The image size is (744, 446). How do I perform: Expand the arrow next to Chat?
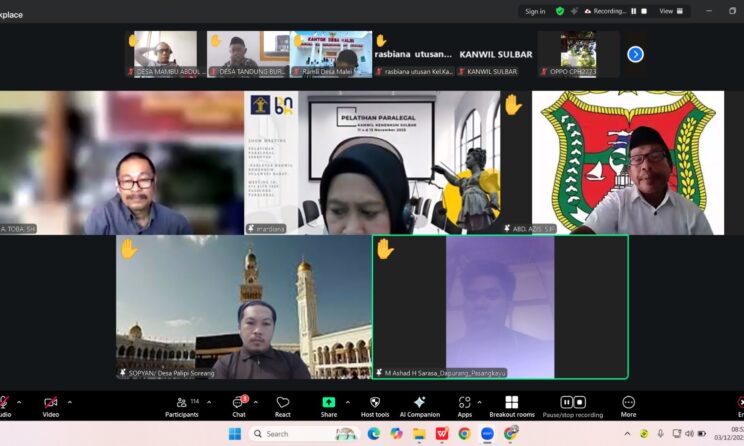(x=256, y=402)
